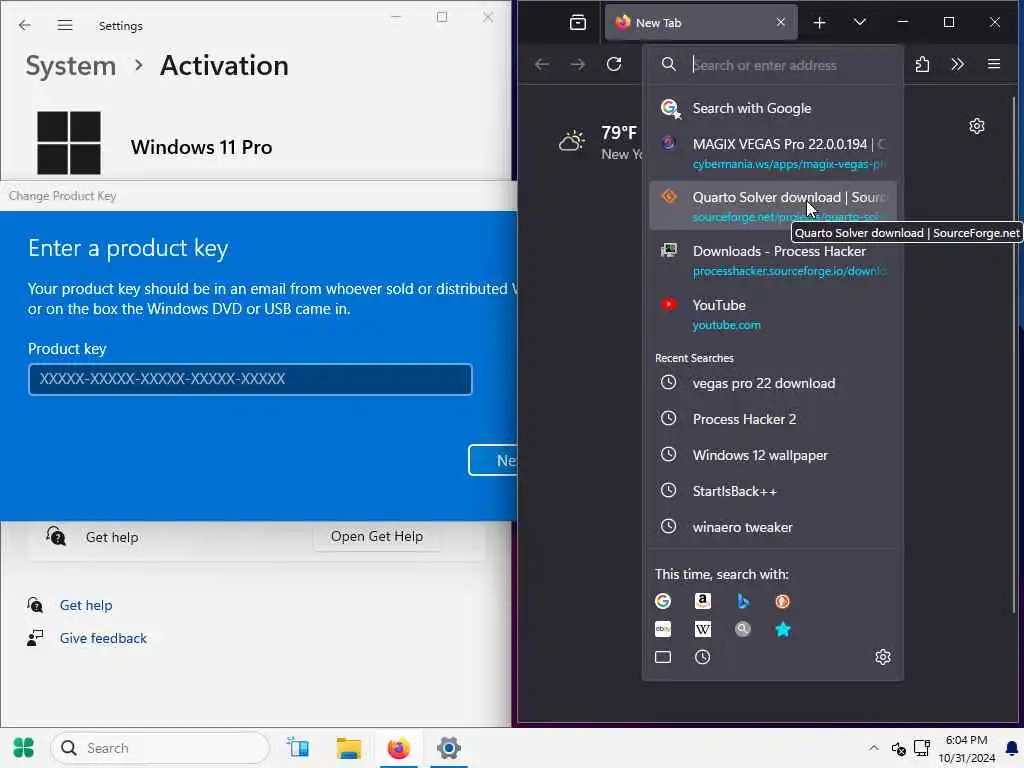
Task: Open Settings navigation hamburger menu
Action: (65, 25)
